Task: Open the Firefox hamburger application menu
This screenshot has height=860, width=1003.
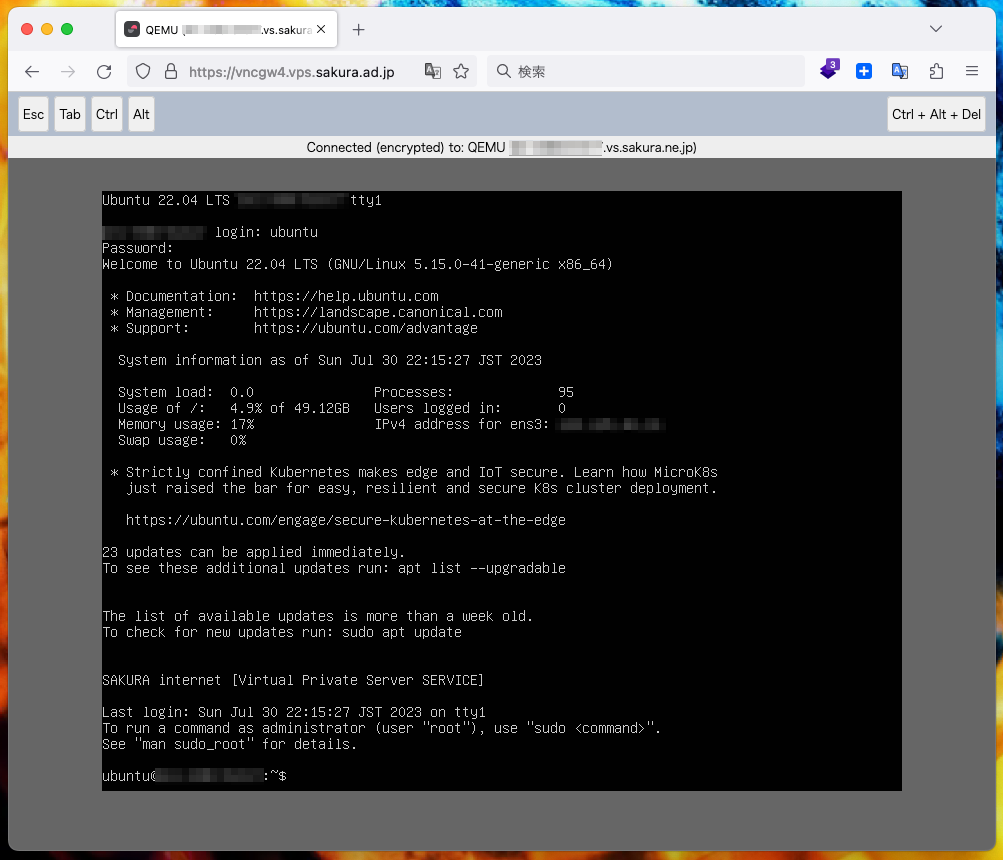Action: (971, 72)
